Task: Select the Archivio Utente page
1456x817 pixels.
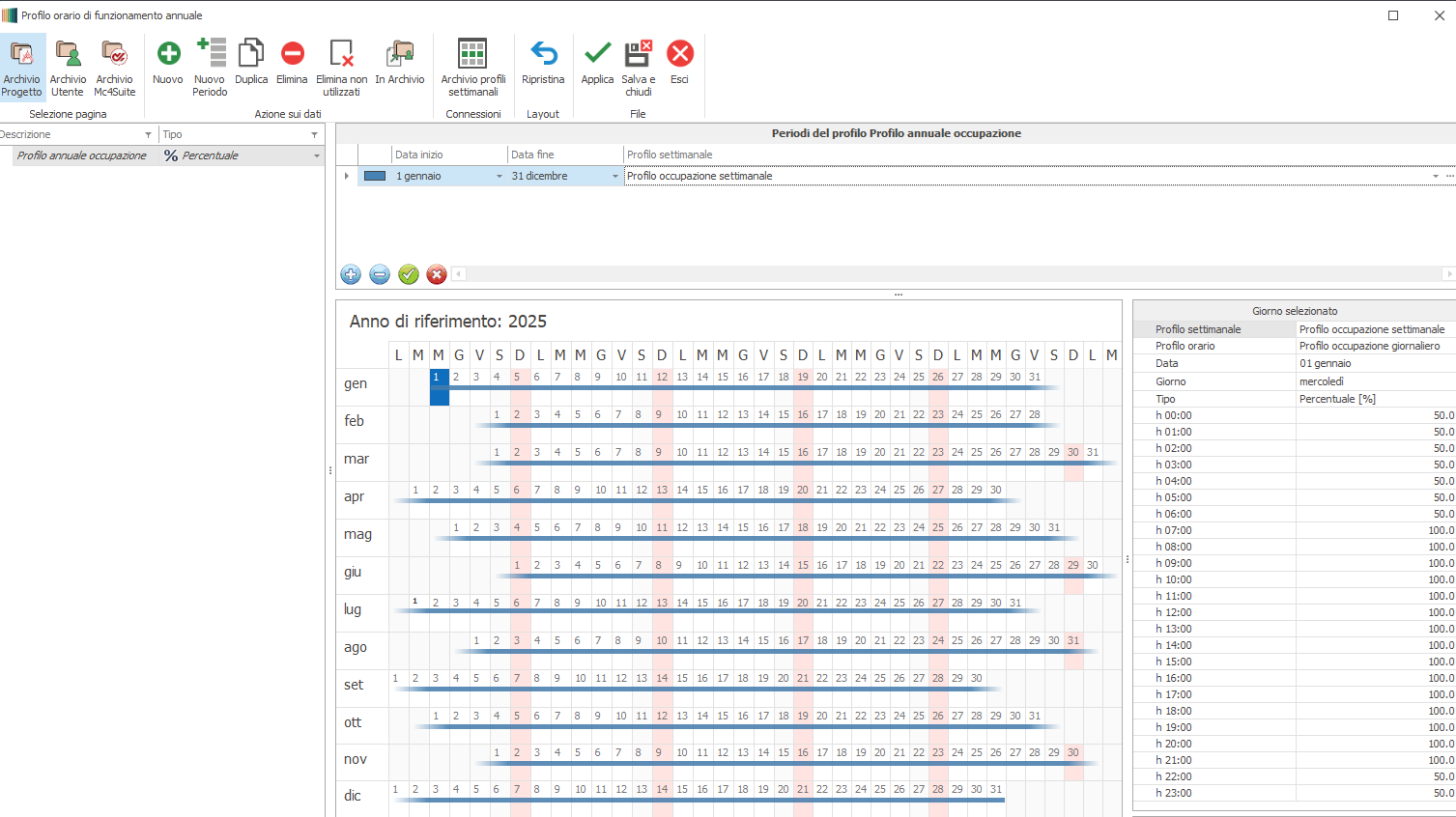Action: pyautogui.click(x=68, y=55)
